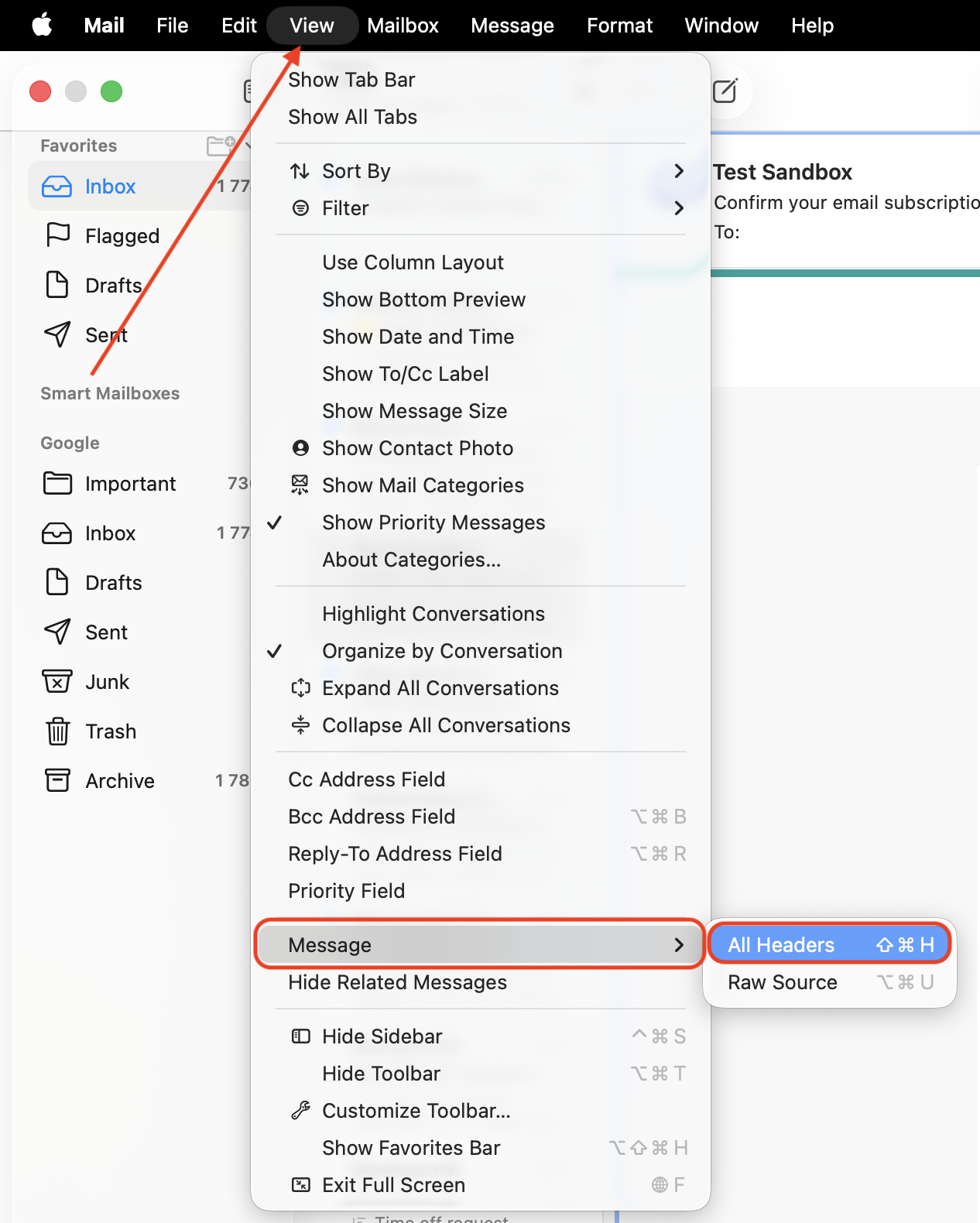Image resolution: width=980 pixels, height=1223 pixels.
Task: Toggle Show Priority Messages off
Action: coord(481,522)
